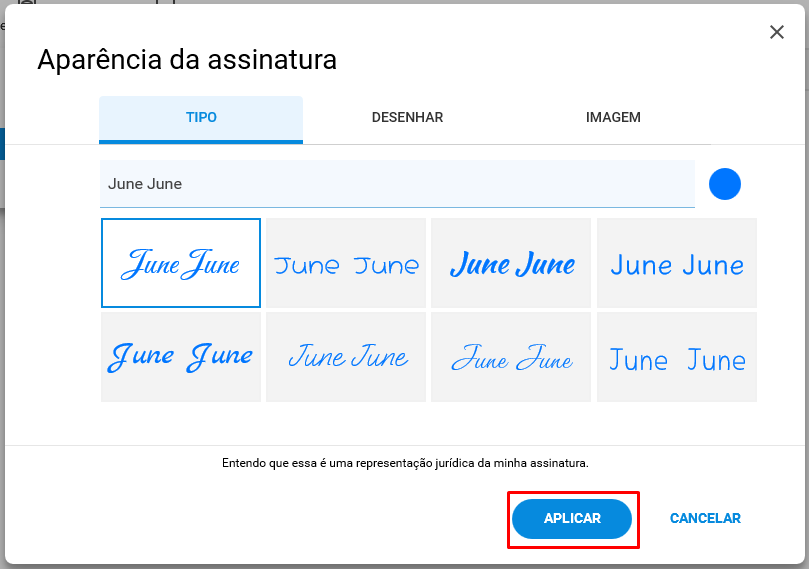Screen dimensions: 809x569
Task: Click the dimmed backdrop outside the dialog
Action: pos(2,361)
